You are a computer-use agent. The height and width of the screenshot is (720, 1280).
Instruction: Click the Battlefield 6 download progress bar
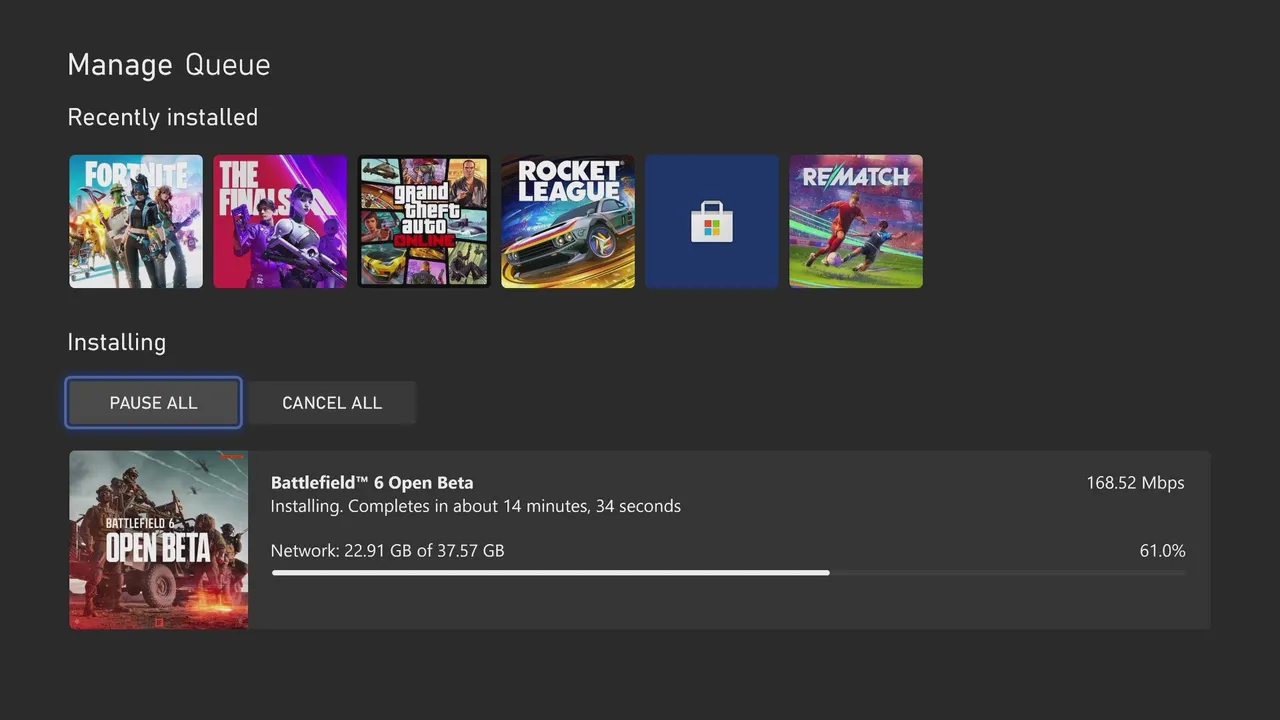(x=728, y=573)
